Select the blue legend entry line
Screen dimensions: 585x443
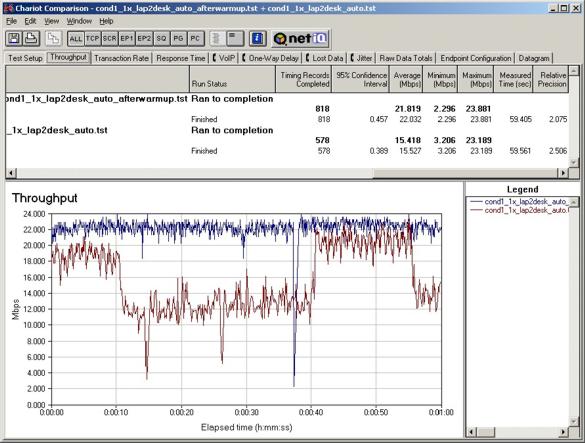(519, 202)
